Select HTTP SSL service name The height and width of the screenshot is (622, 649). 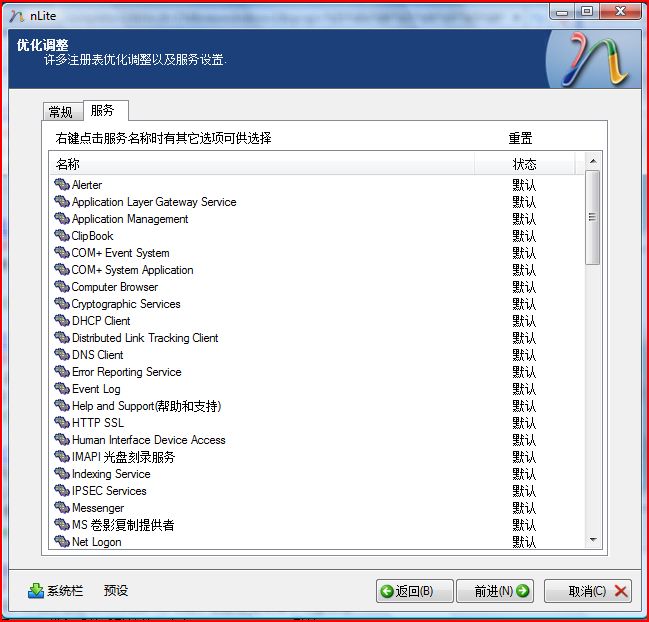[x=98, y=422]
